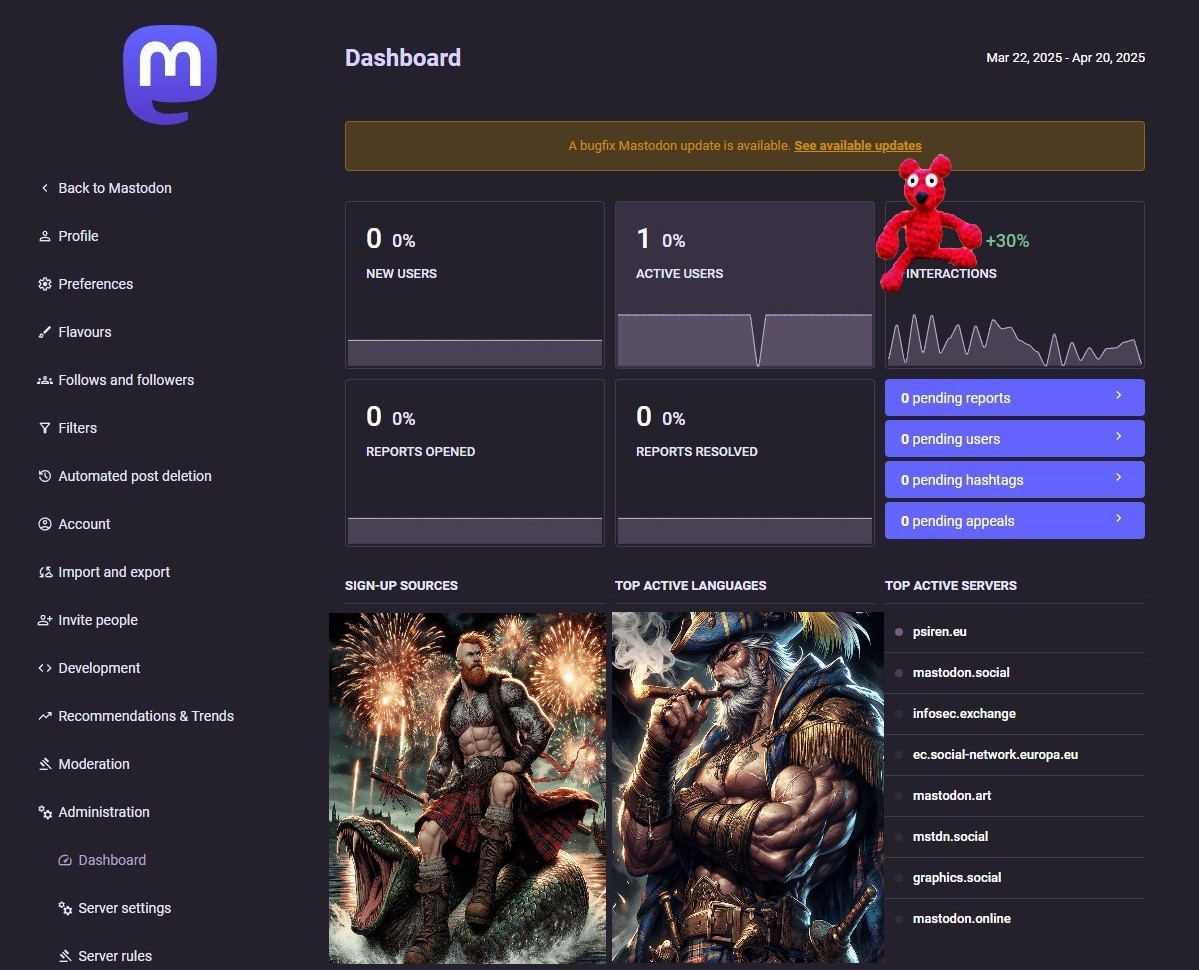Click the Active Users stat card
The width and height of the screenshot is (1199, 970).
coord(745,284)
